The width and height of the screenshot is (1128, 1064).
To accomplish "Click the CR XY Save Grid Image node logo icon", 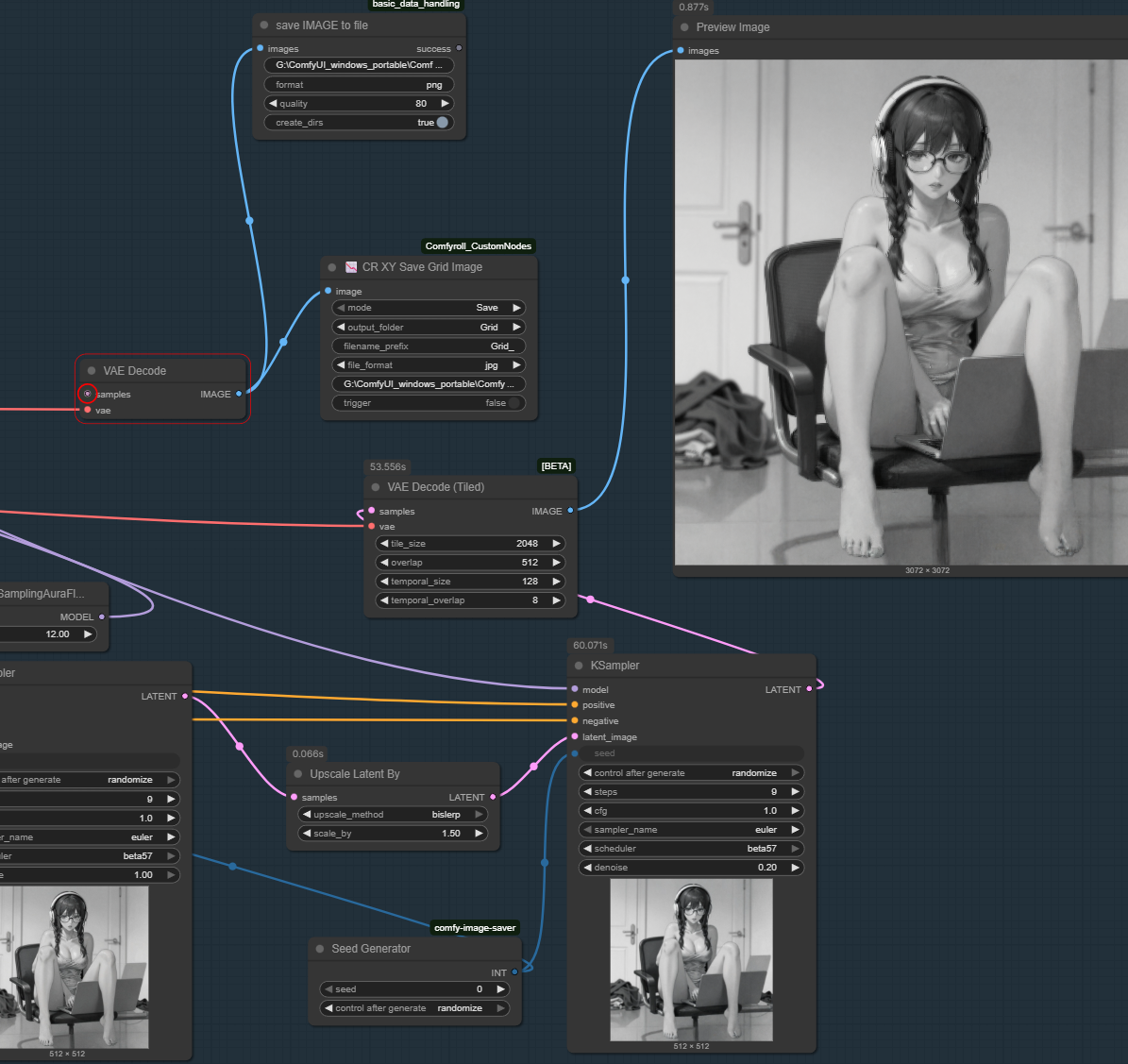I will (351, 267).
